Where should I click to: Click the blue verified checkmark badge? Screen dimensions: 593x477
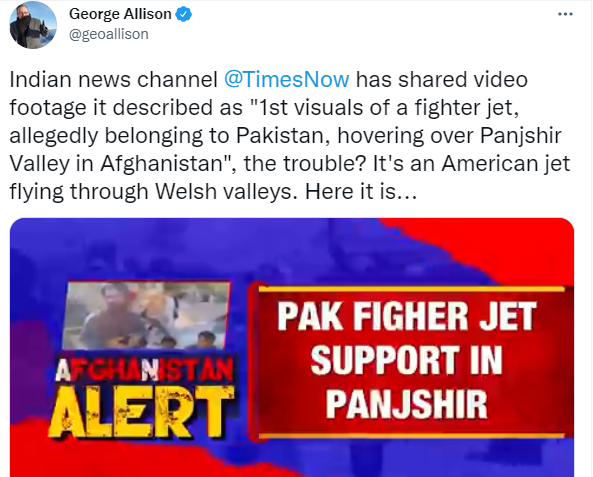click(184, 14)
